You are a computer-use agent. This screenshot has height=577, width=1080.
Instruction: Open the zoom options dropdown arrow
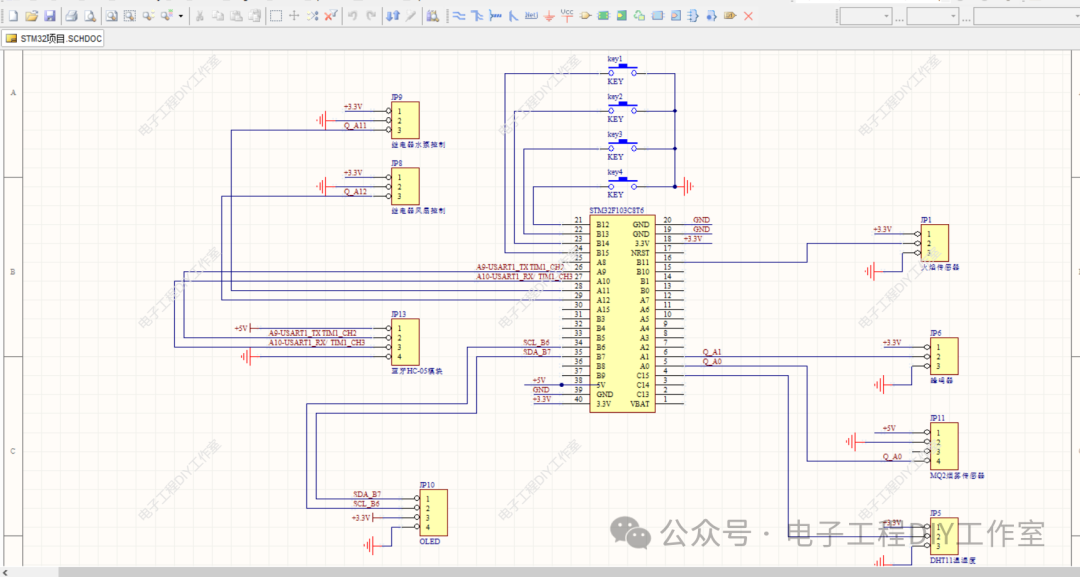pyautogui.click(x=181, y=16)
